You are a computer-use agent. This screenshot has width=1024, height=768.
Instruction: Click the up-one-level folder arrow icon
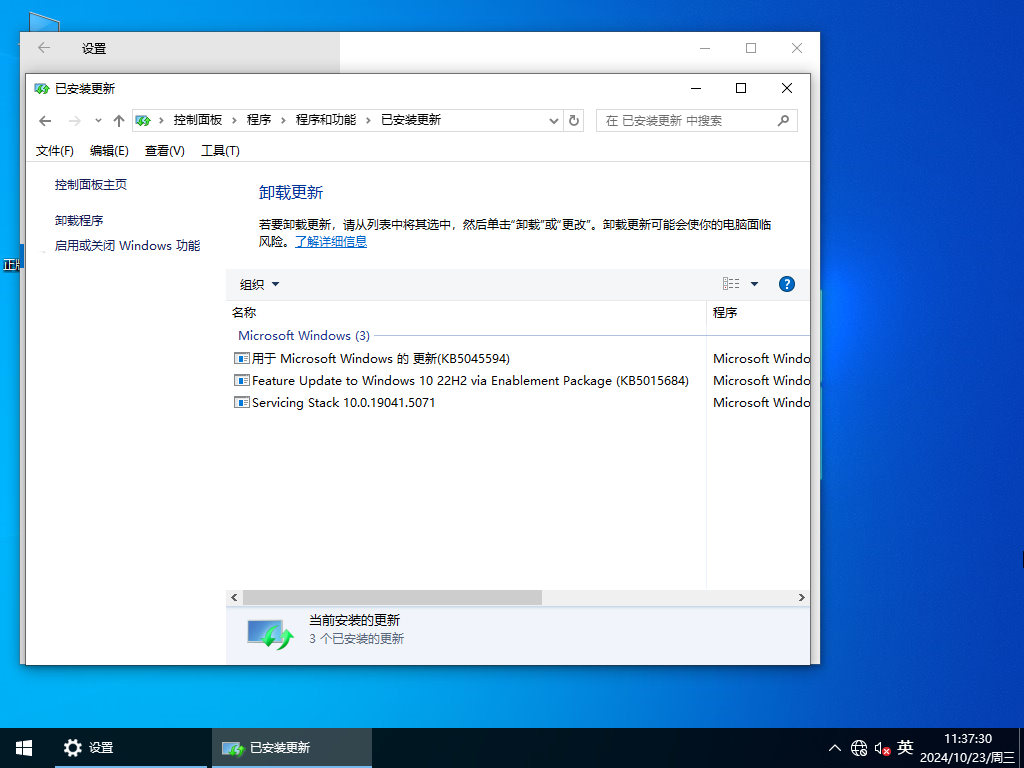pyautogui.click(x=118, y=120)
